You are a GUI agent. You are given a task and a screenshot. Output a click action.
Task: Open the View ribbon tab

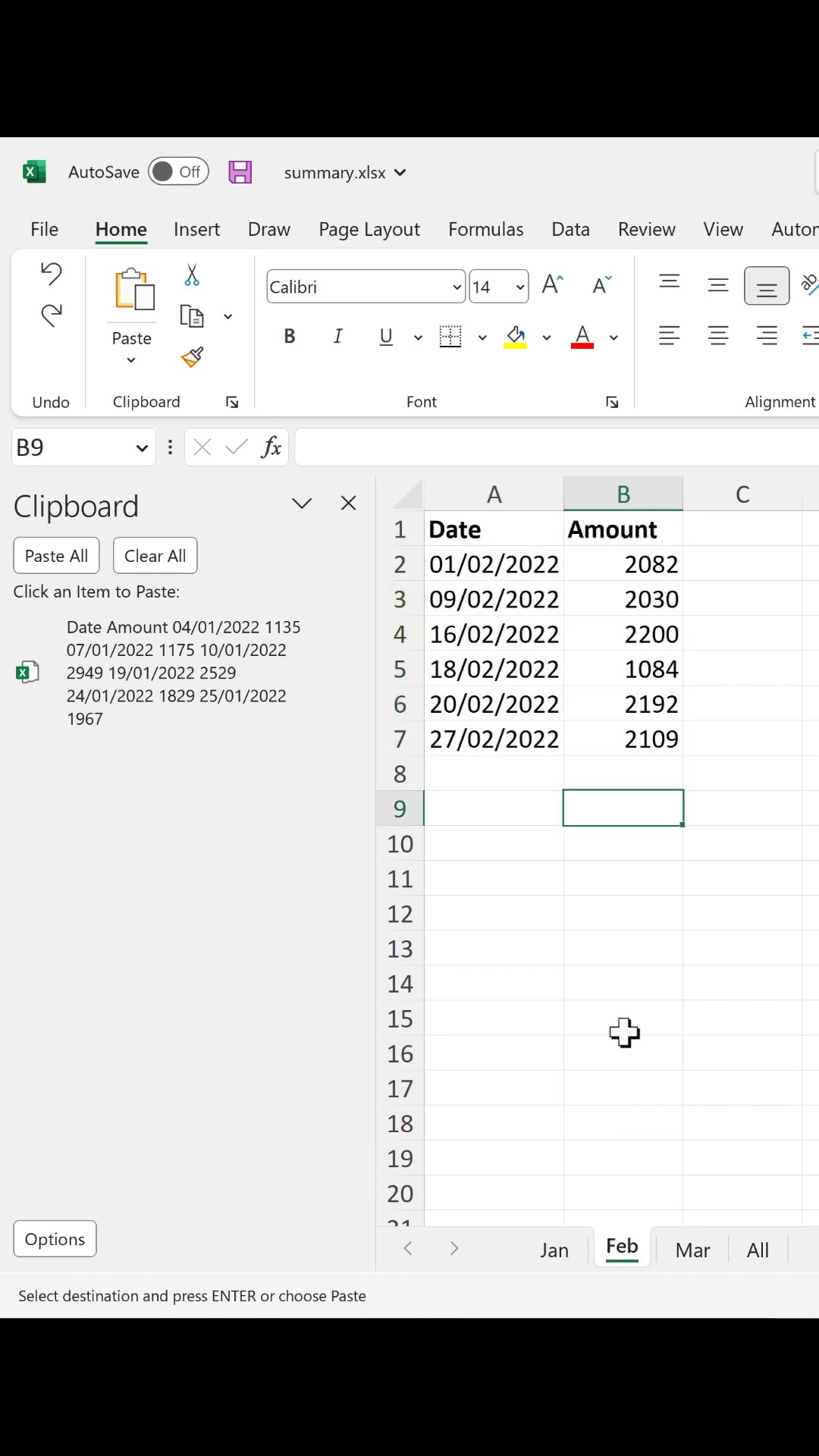723,229
